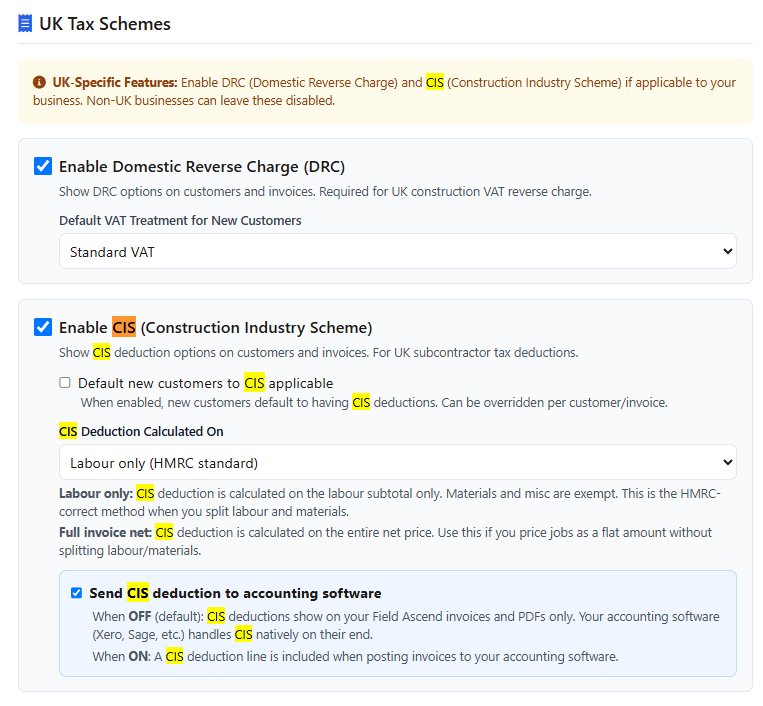This screenshot has width=763, height=706.
Task: Click the 'When enabled, new customers default' hint
Action: 374,403
